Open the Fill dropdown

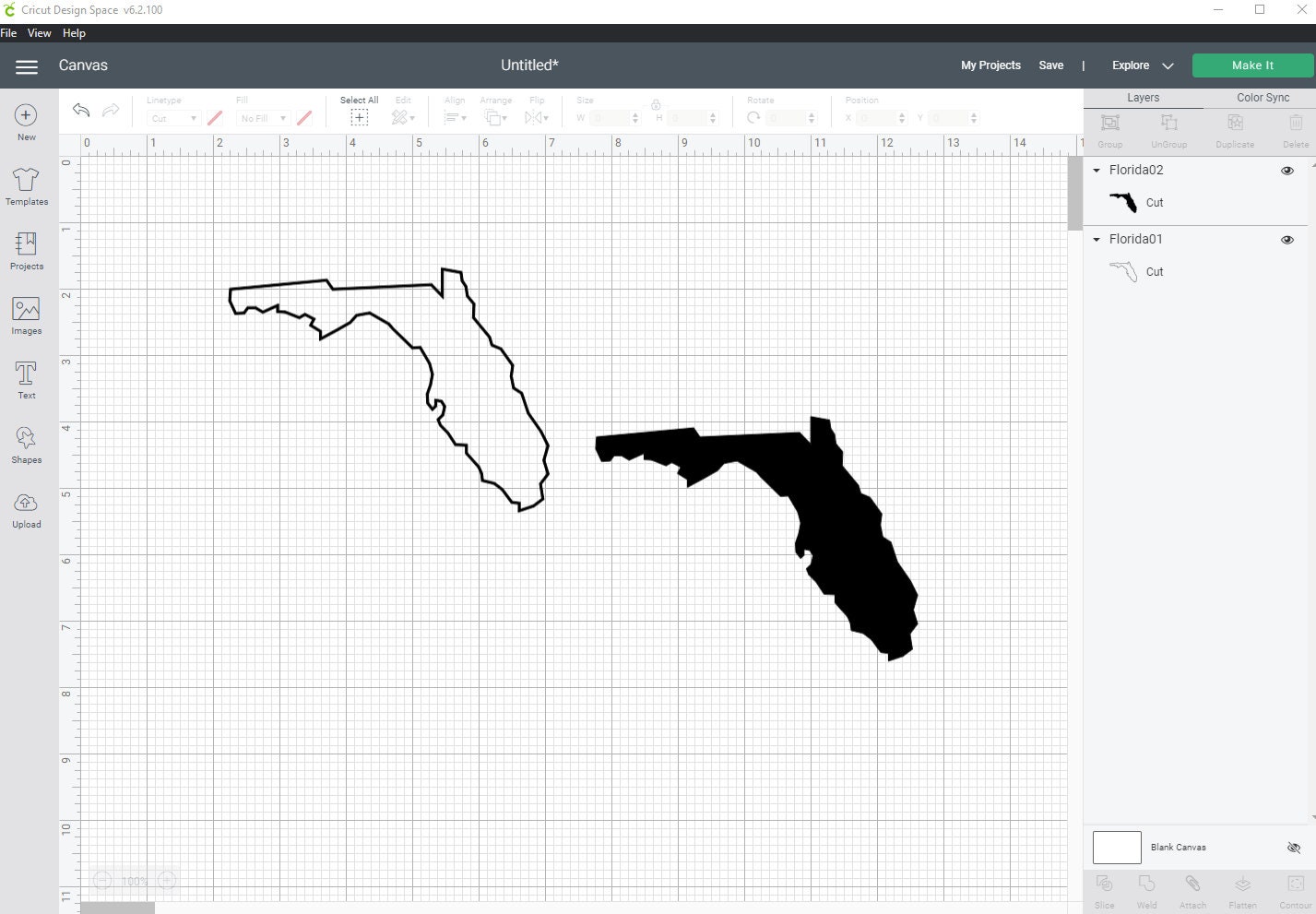(x=261, y=118)
